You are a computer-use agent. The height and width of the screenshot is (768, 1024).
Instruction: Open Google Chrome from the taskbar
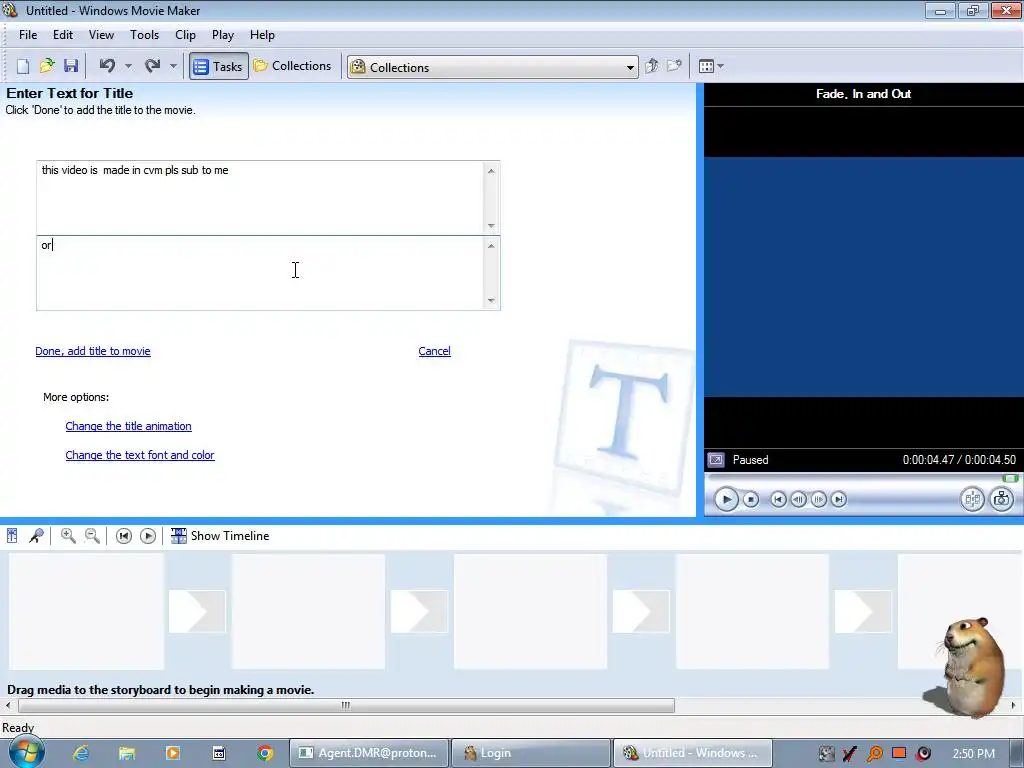coord(264,753)
